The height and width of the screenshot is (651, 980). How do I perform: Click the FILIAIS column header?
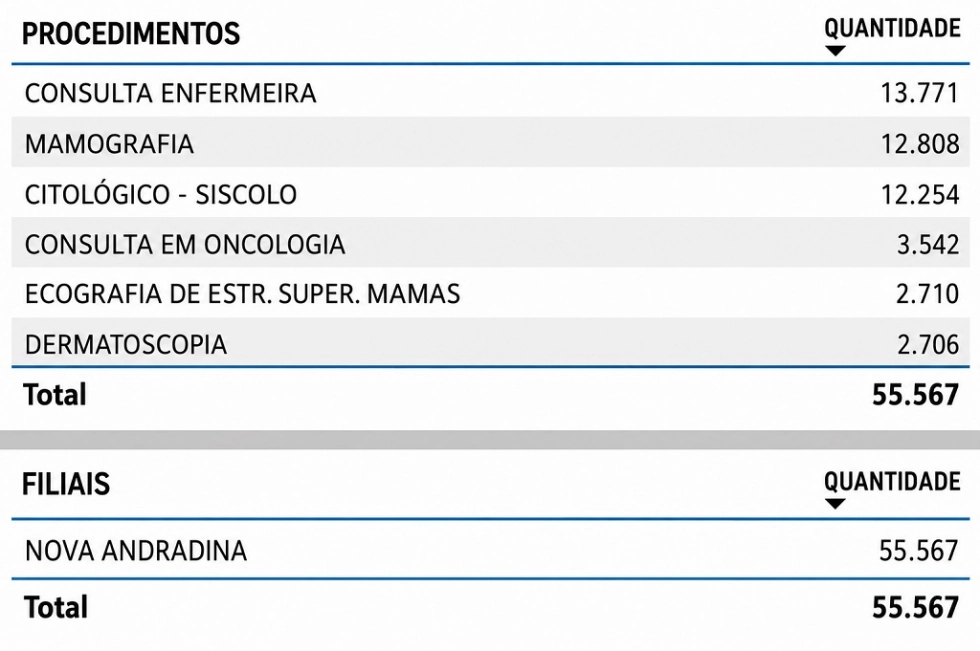(x=66, y=484)
